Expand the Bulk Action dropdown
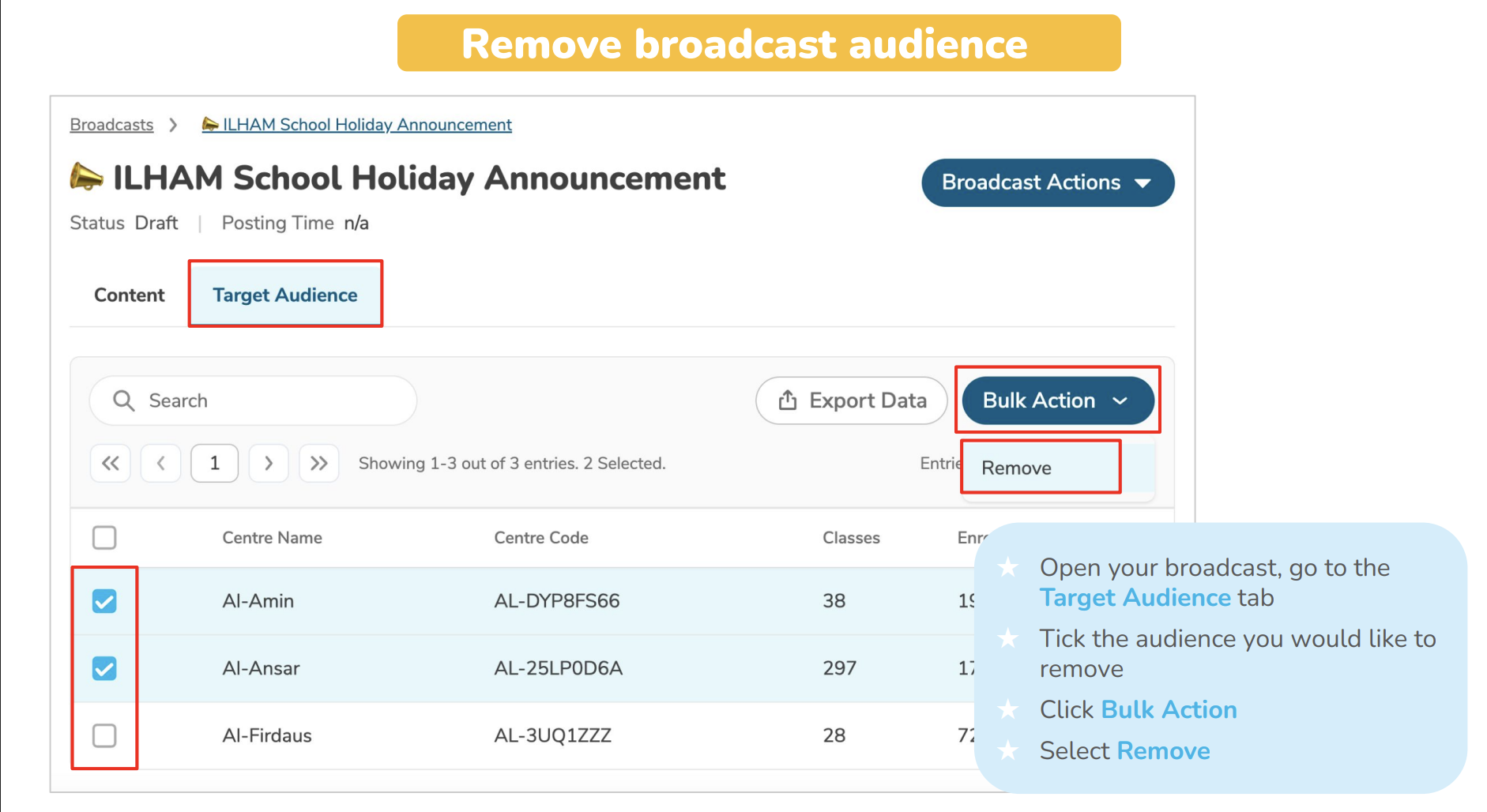The image size is (1487, 812). [x=1056, y=400]
